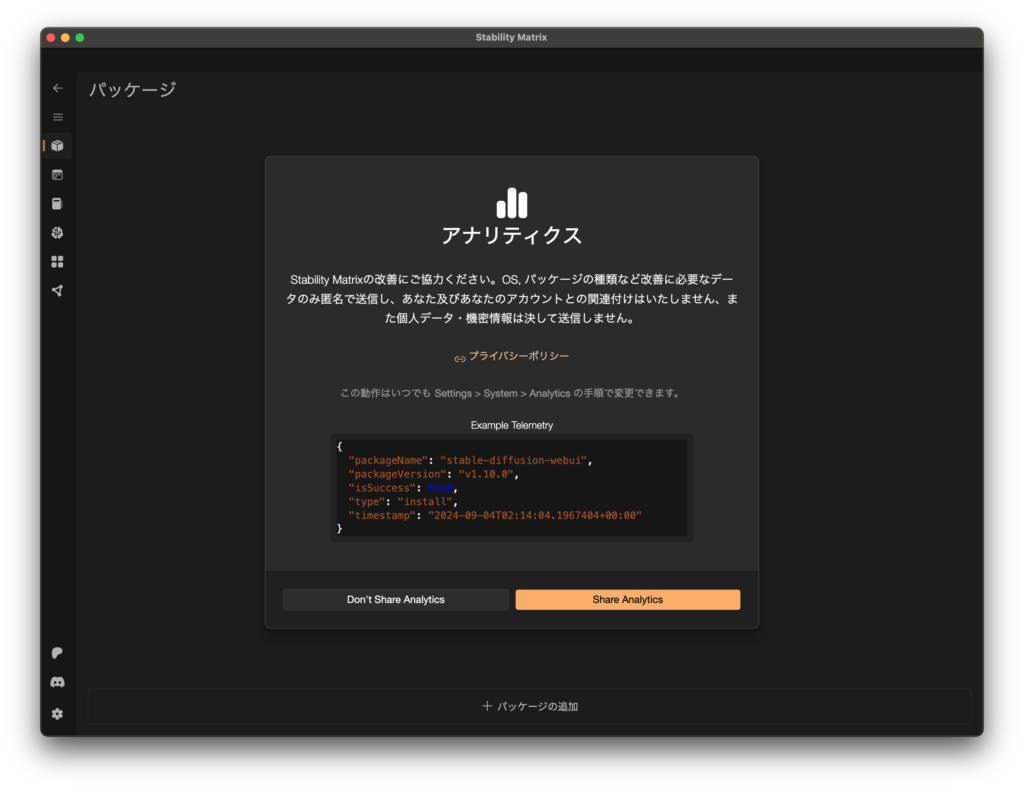
Task: Open Settings via the gear icon
Action: (x=57, y=714)
